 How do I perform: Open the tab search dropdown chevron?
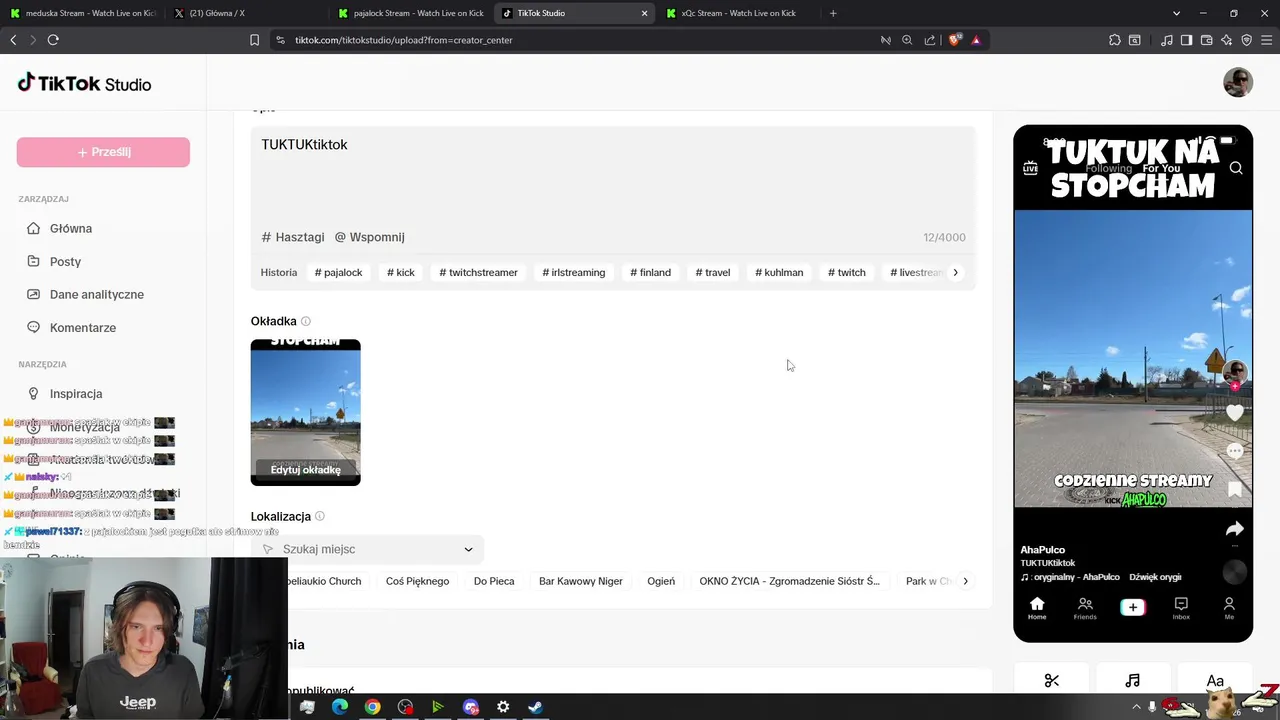coord(1176,13)
